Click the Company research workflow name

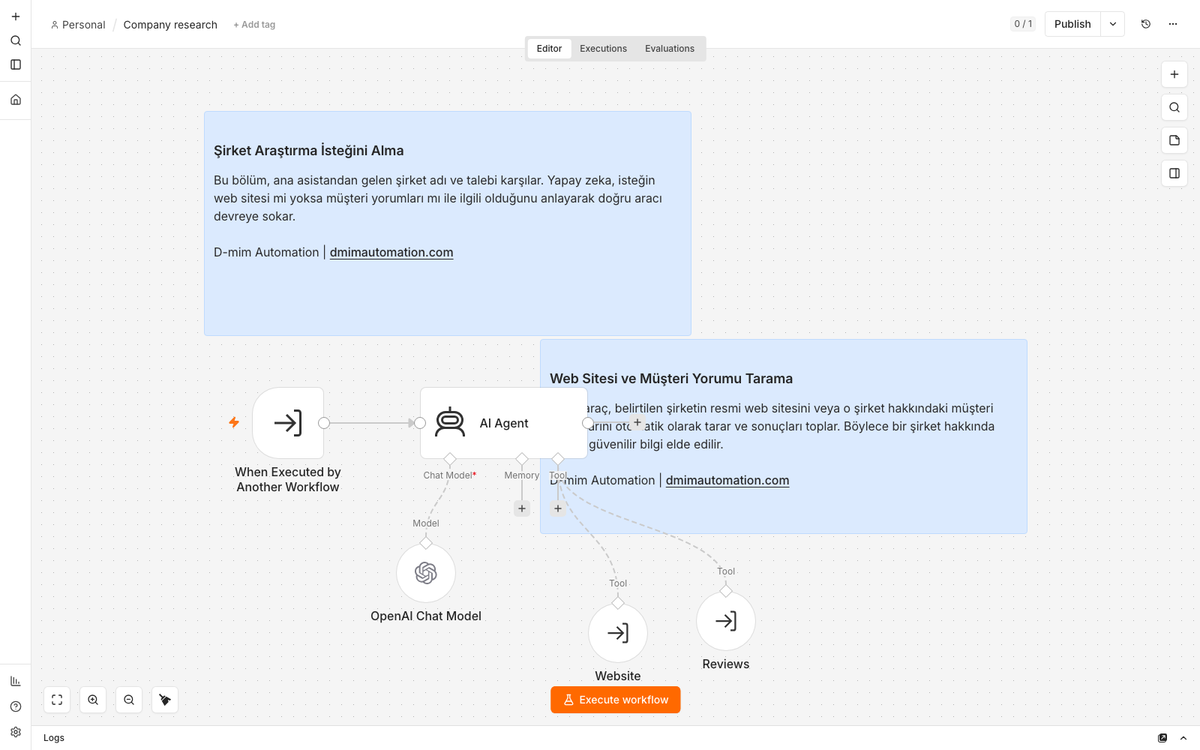pos(170,25)
